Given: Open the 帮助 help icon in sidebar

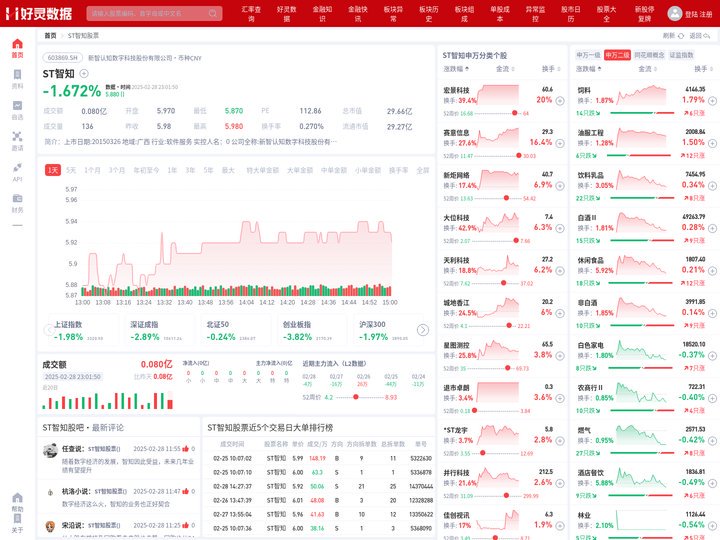Looking at the screenshot, I should [x=17, y=498].
